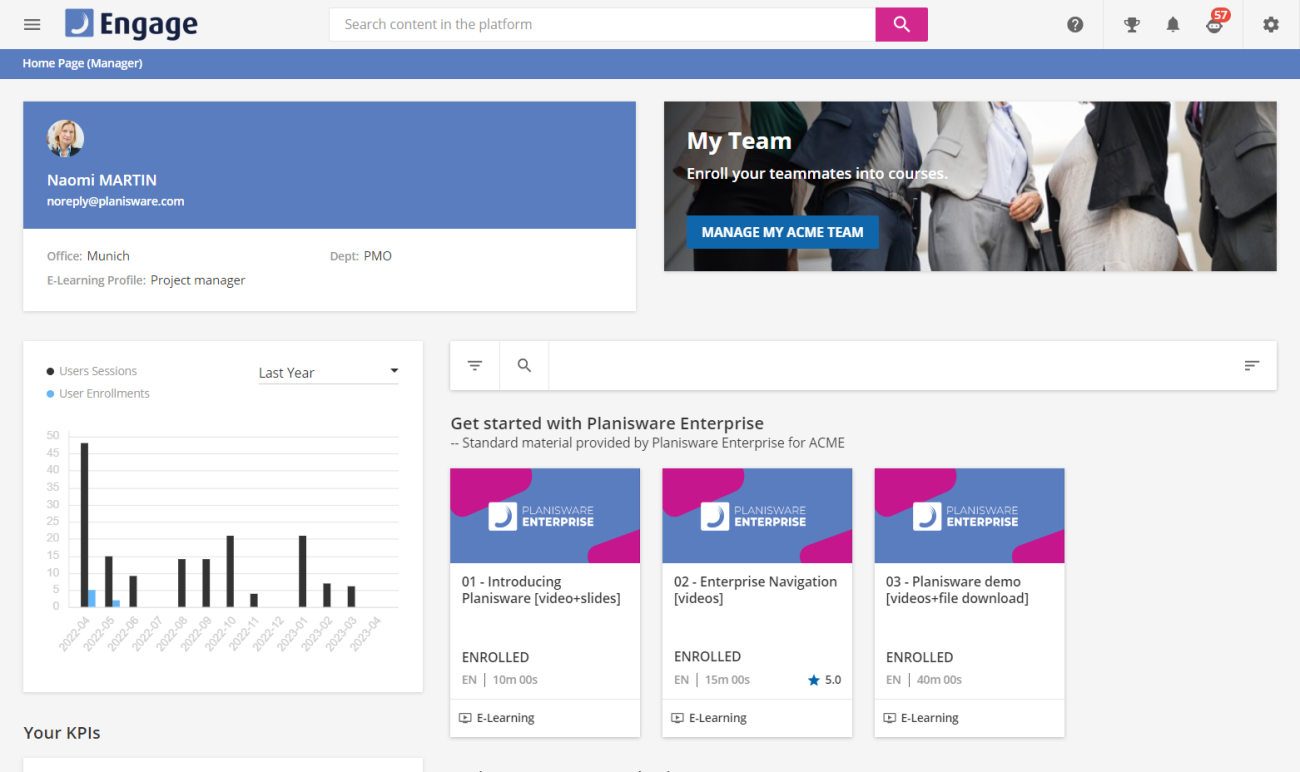Viewport: 1300px width, 772px height.
Task: Click the magnifier icon in the course toolbar
Action: click(x=524, y=365)
